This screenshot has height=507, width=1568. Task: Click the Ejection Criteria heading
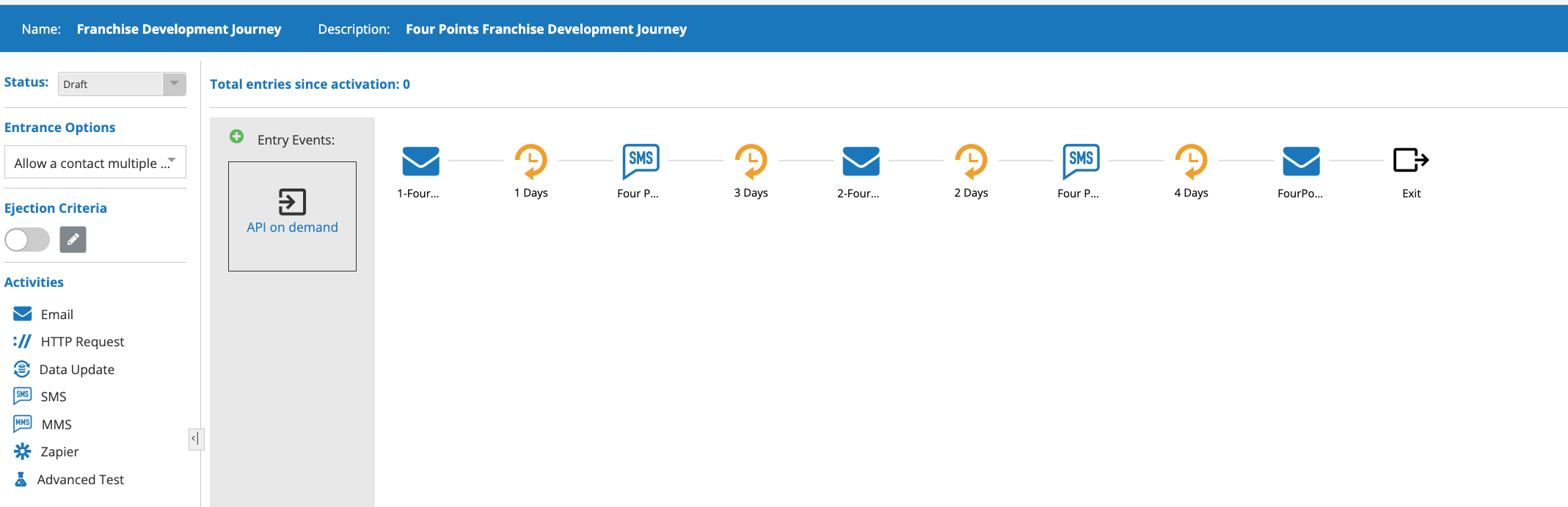[x=56, y=208]
